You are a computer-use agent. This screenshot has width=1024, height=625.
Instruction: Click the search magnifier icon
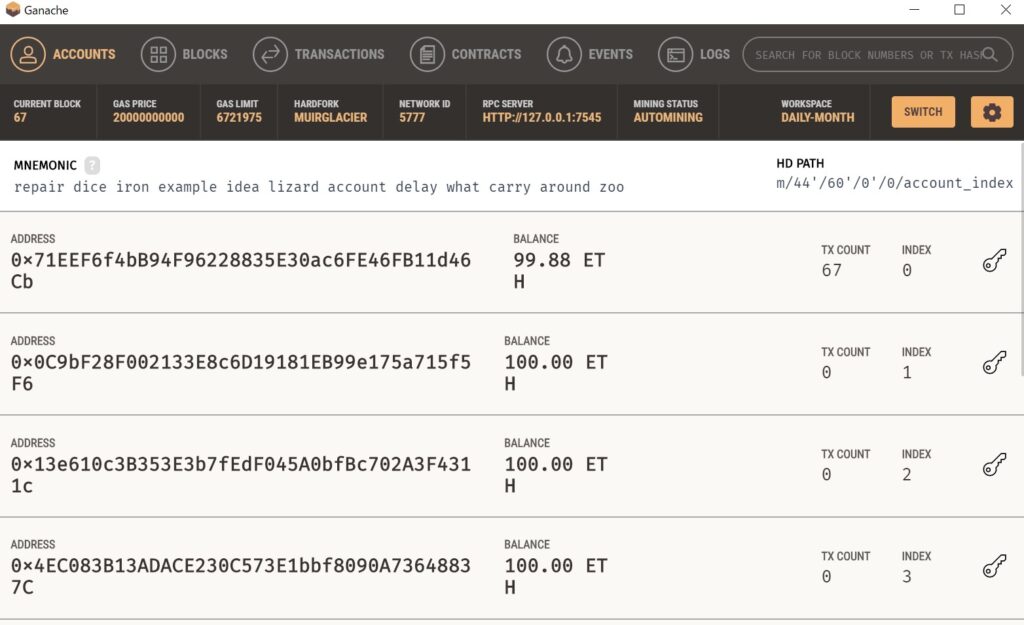tap(989, 54)
